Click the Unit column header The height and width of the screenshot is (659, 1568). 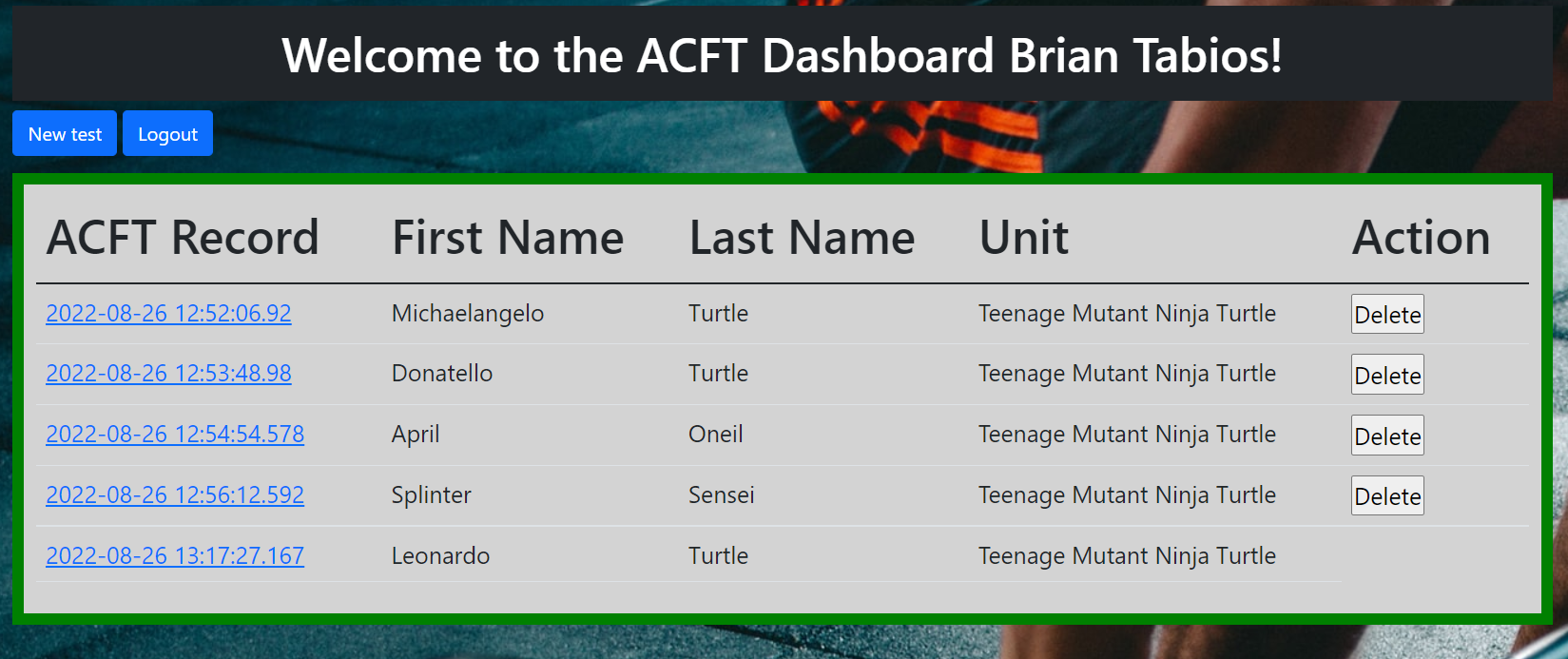[x=1023, y=238]
